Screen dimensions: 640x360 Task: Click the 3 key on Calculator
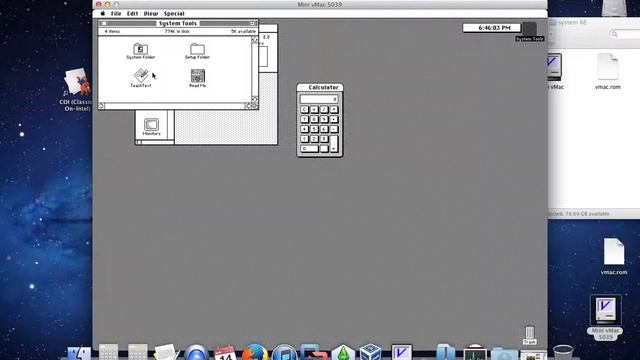pyautogui.click(x=324, y=139)
